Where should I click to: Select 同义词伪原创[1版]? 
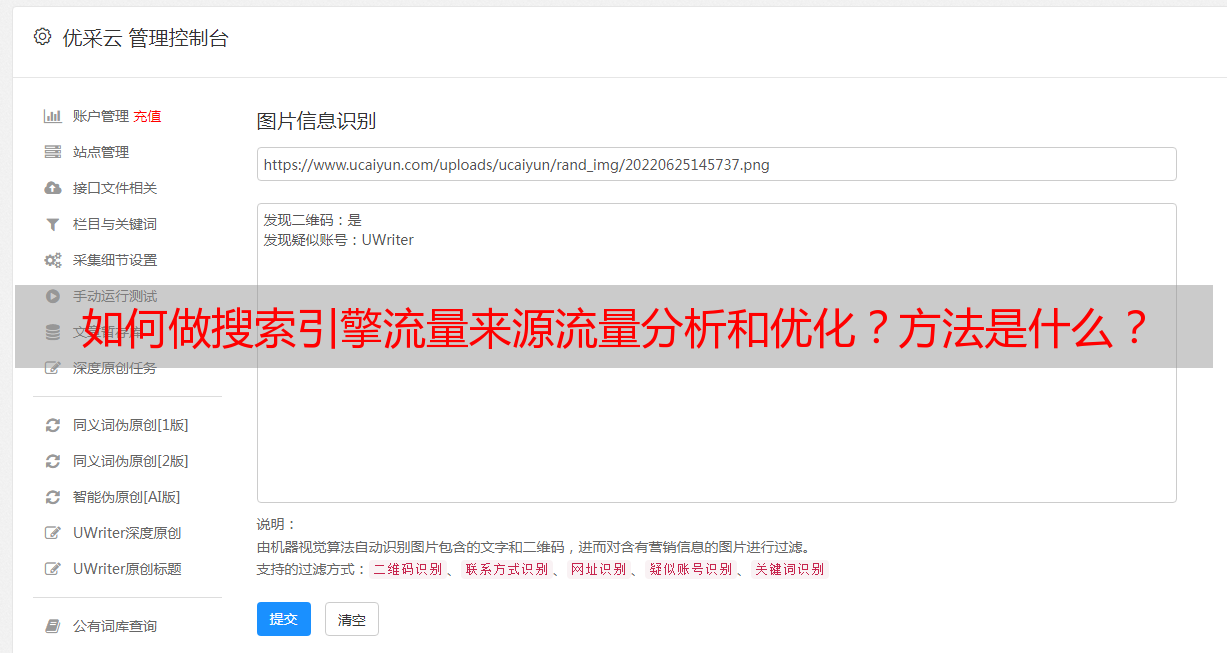coord(131,425)
